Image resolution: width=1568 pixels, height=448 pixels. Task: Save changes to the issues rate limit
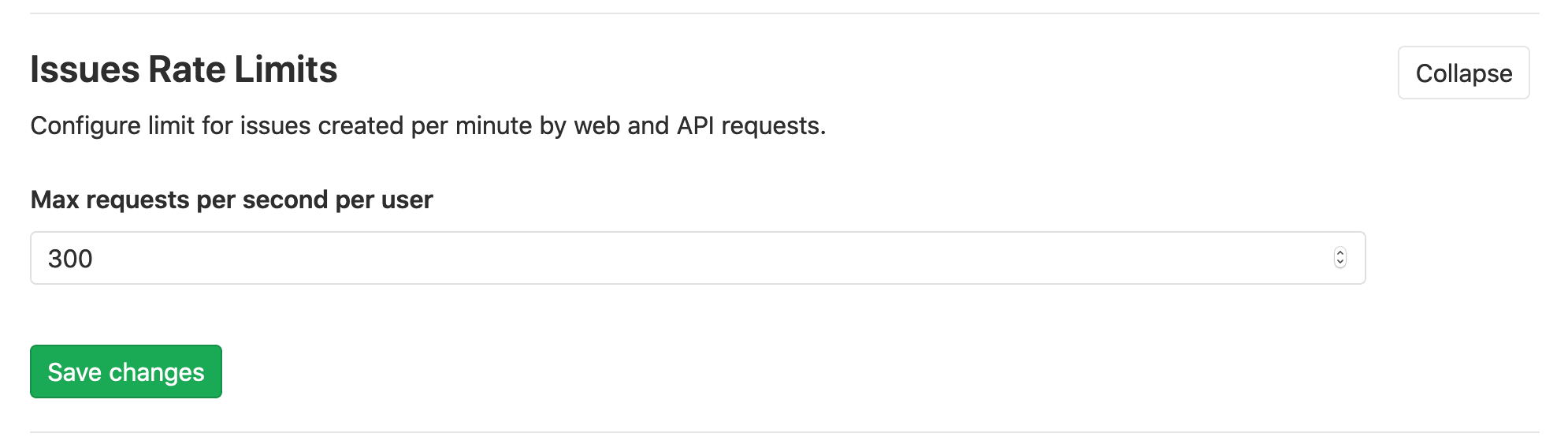coord(126,371)
